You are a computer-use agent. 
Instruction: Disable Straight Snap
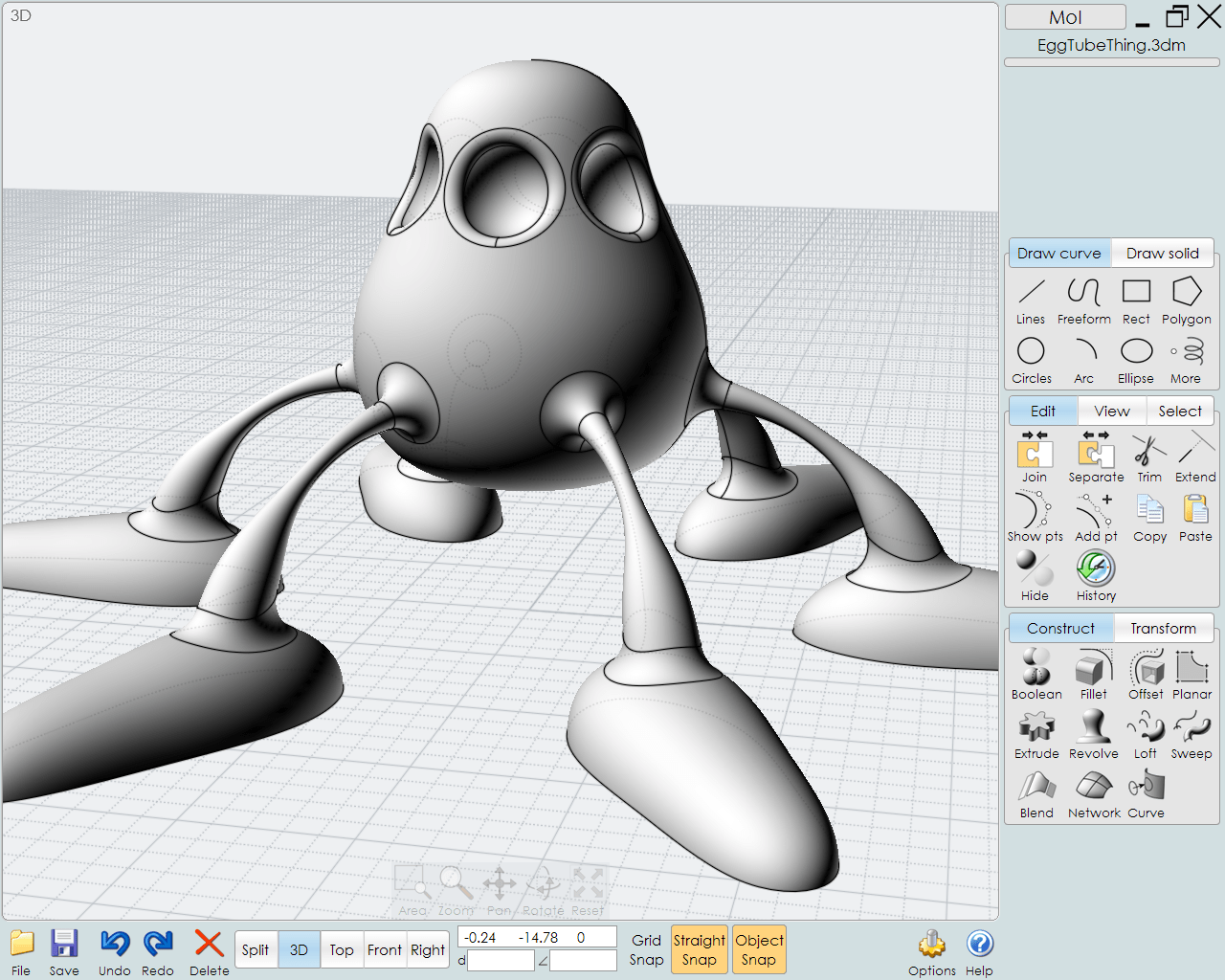point(699,949)
